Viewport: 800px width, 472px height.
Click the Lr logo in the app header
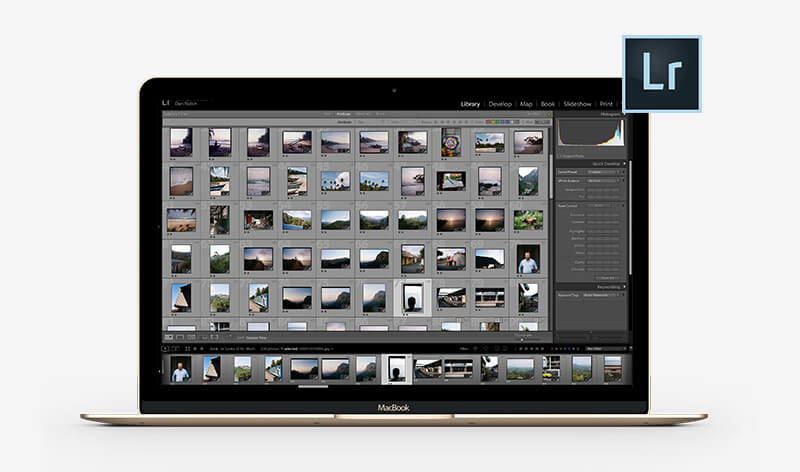166,103
